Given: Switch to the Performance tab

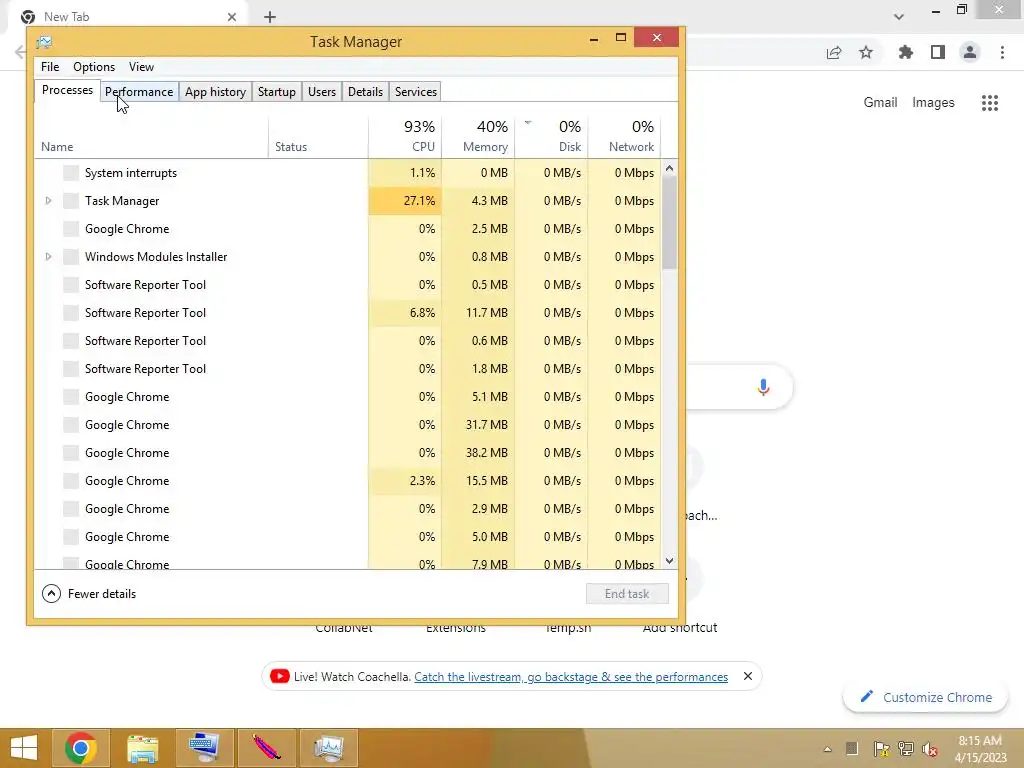Looking at the screenshot, I should pyautogui.click(x=139, y=91).
